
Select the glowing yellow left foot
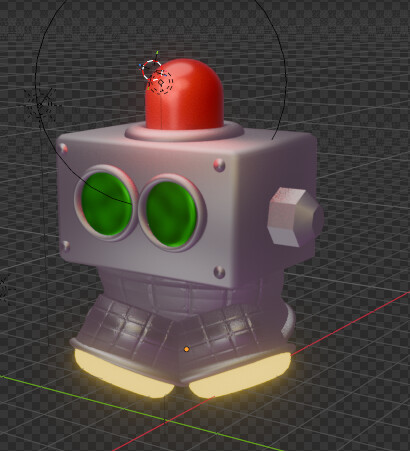pyautogui.click(x=123, y=373)
